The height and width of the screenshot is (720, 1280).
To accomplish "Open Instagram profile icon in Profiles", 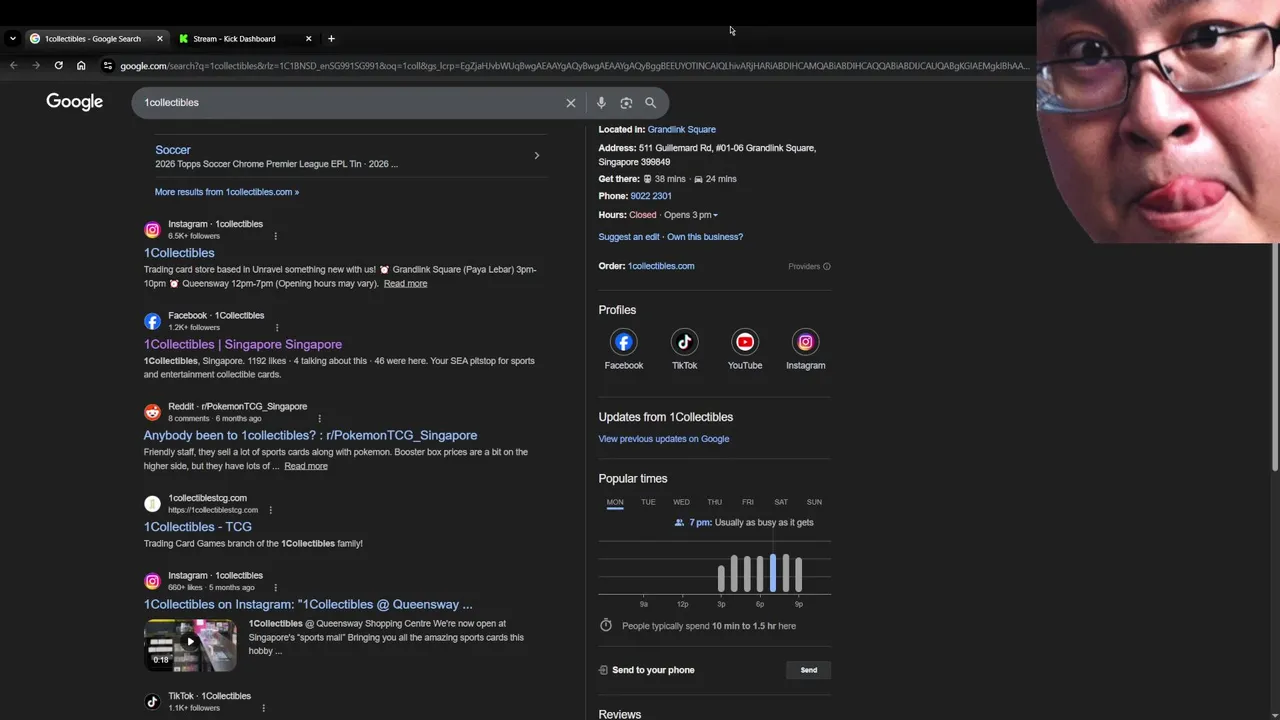I will (x=805, y=342).
